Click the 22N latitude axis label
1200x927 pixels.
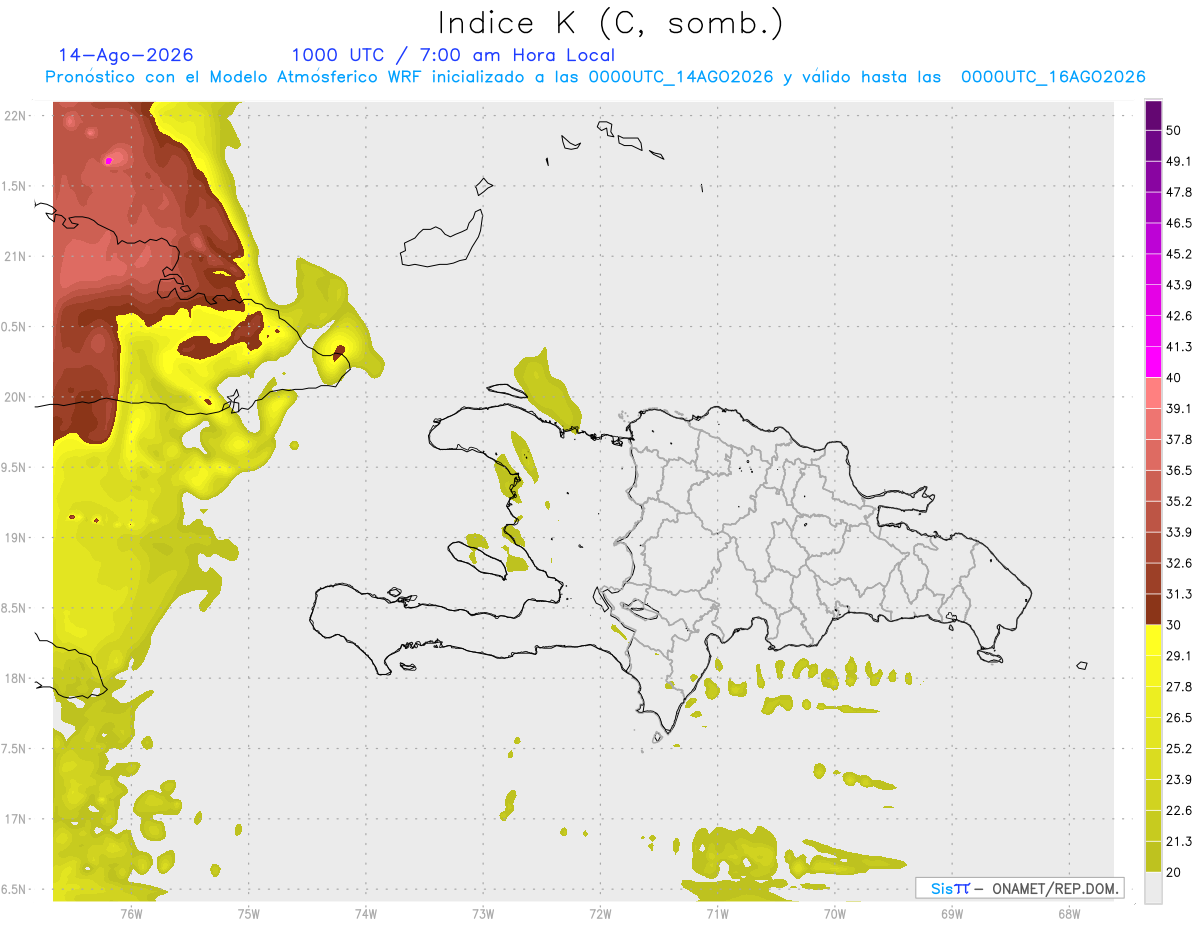(15, 115)
